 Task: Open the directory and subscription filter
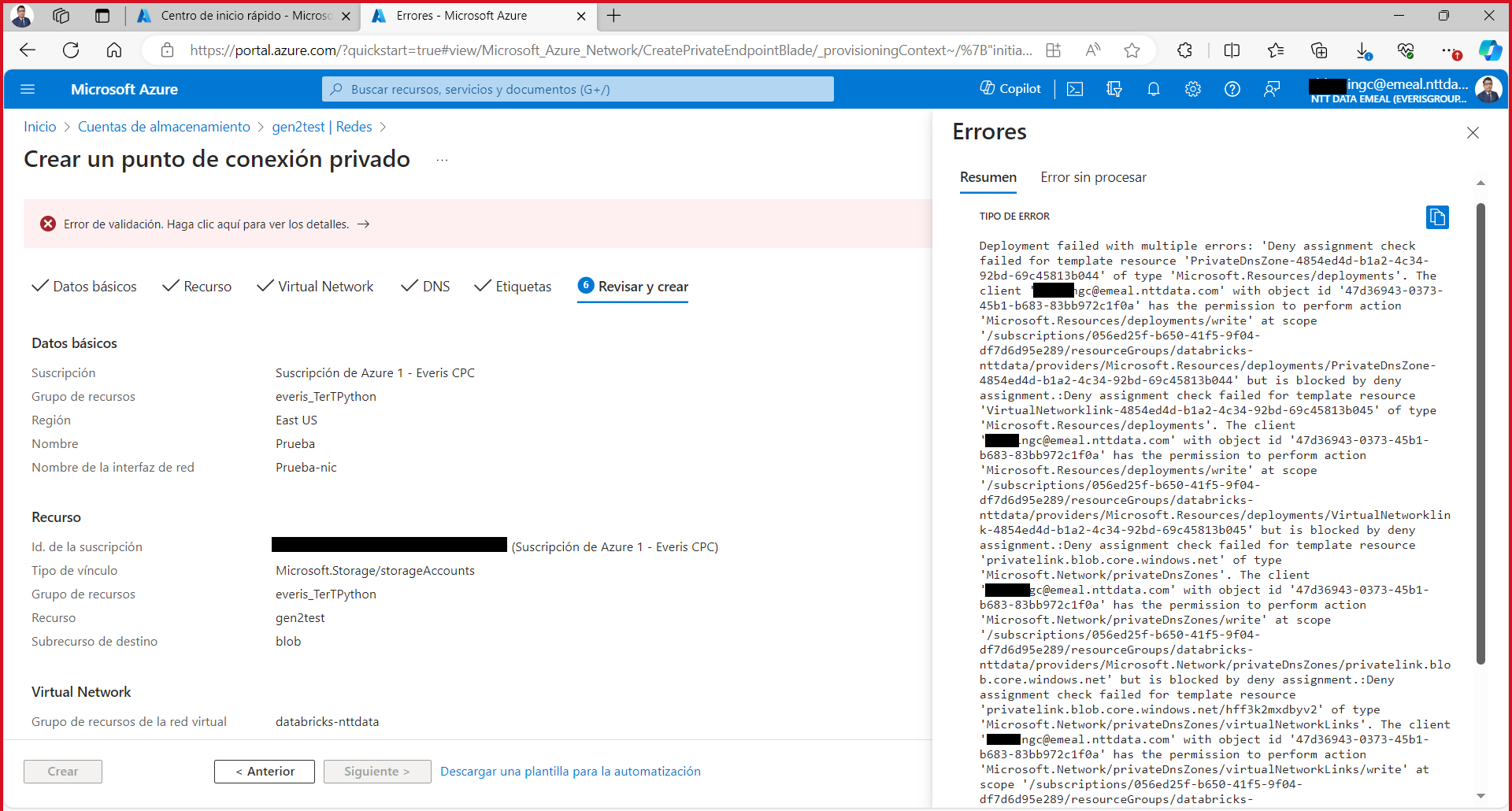(x=1114, y=88)
